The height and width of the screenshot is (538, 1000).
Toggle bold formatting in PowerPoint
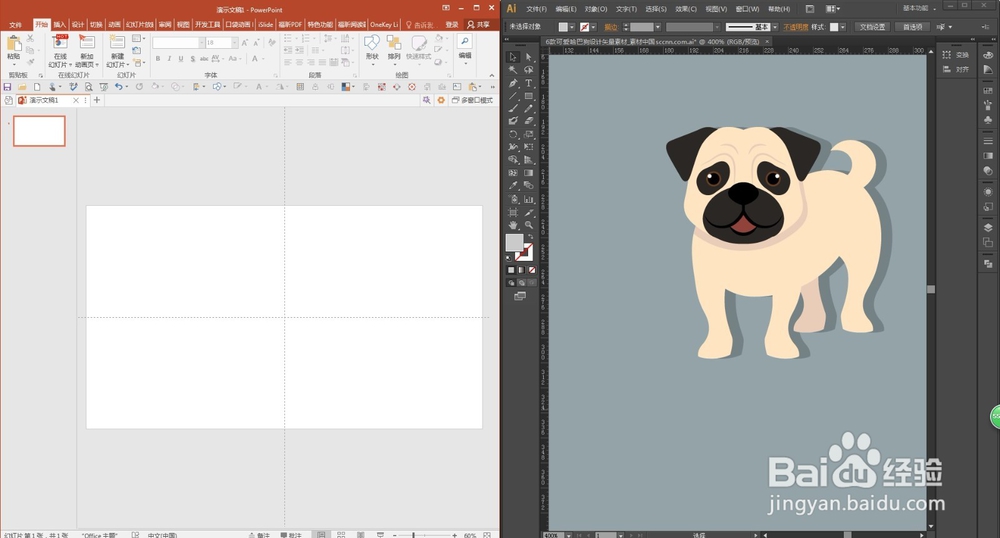[x=157, y=59]
